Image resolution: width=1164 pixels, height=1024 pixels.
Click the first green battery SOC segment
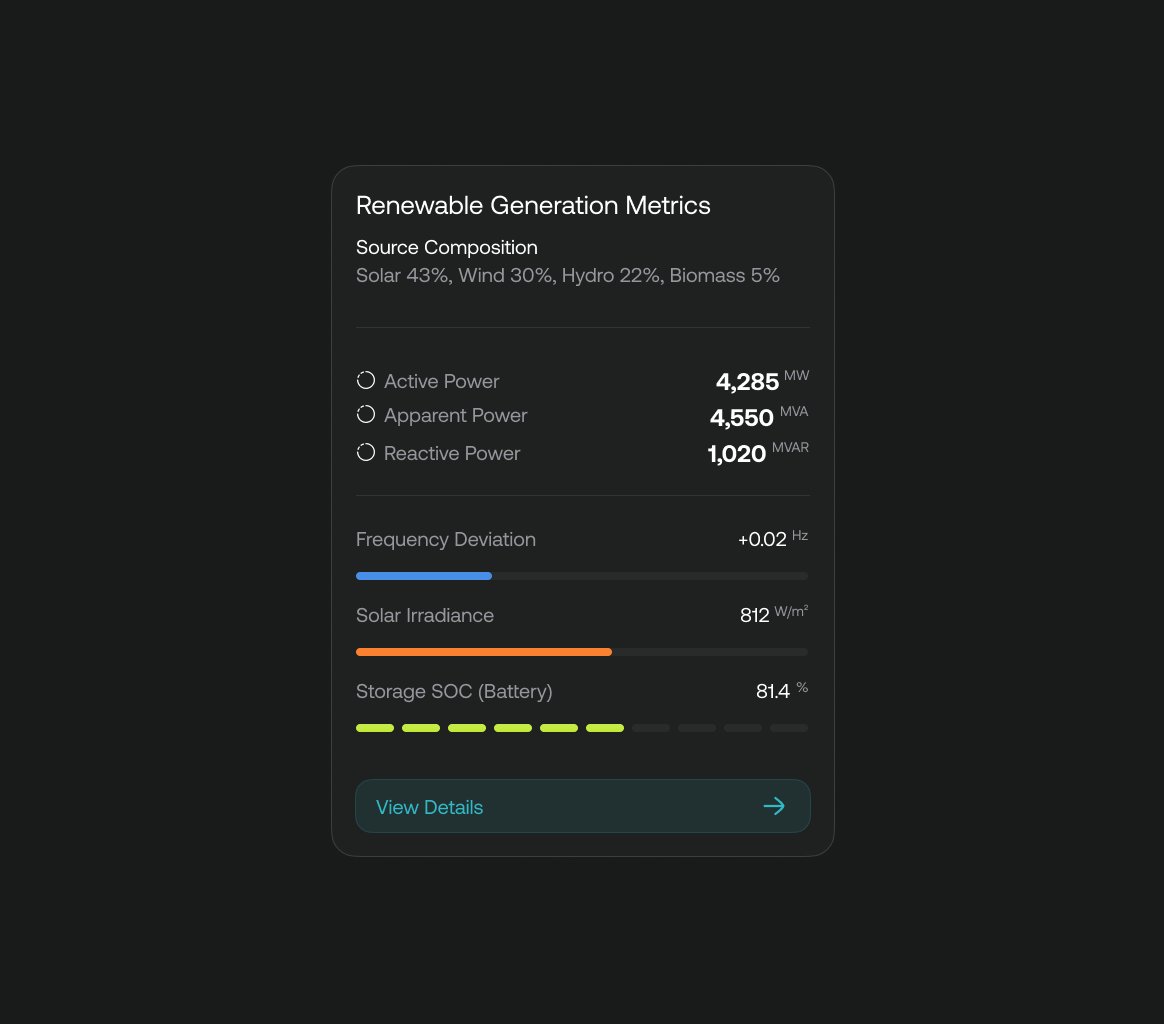point(375,728)
